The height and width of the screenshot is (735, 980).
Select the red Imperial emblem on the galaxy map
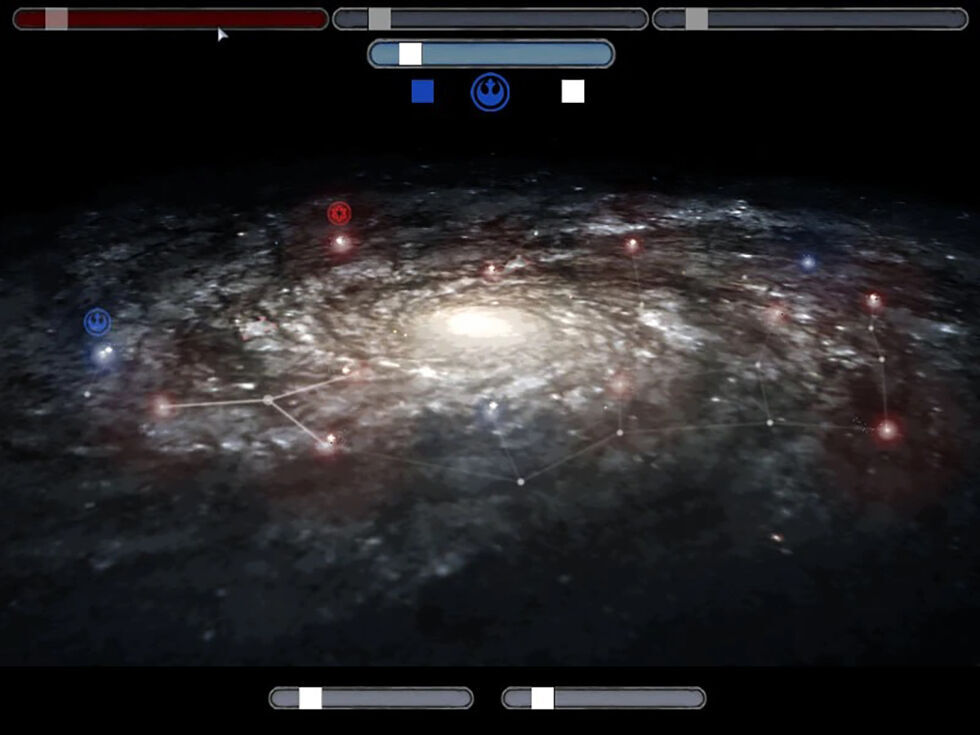coord(339,213)
